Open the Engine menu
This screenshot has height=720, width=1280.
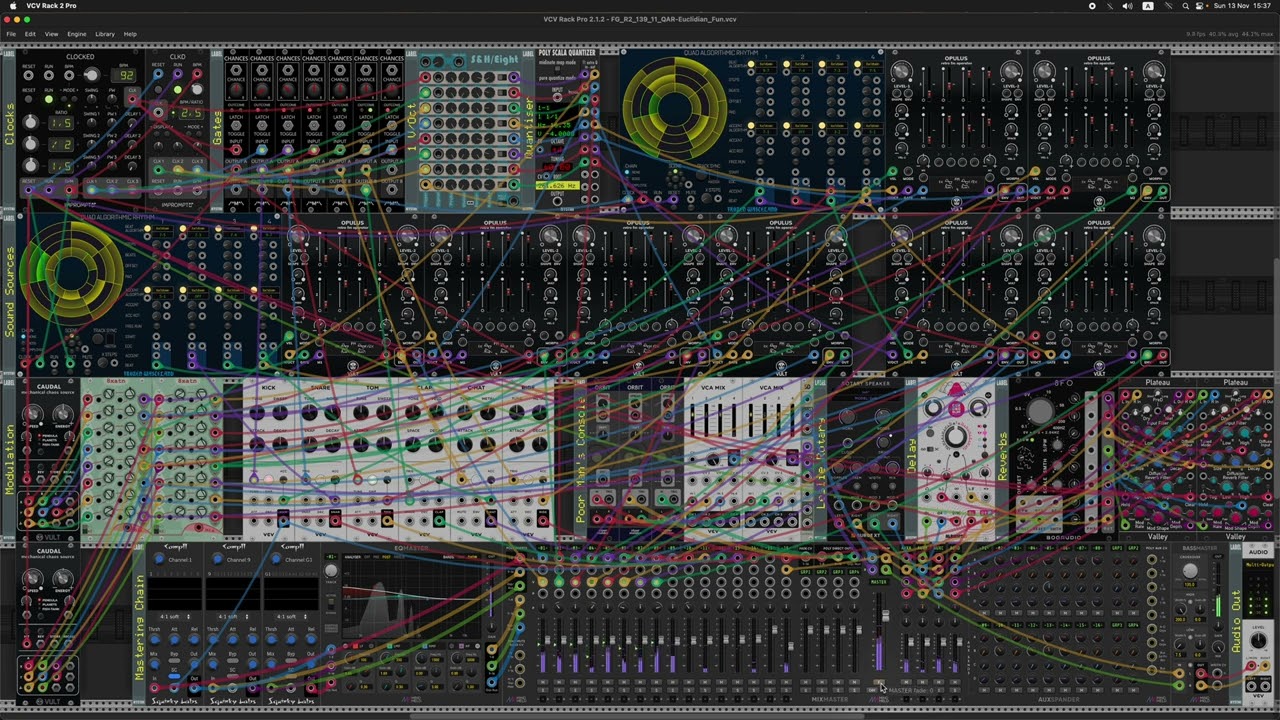(x=77, y=34)
